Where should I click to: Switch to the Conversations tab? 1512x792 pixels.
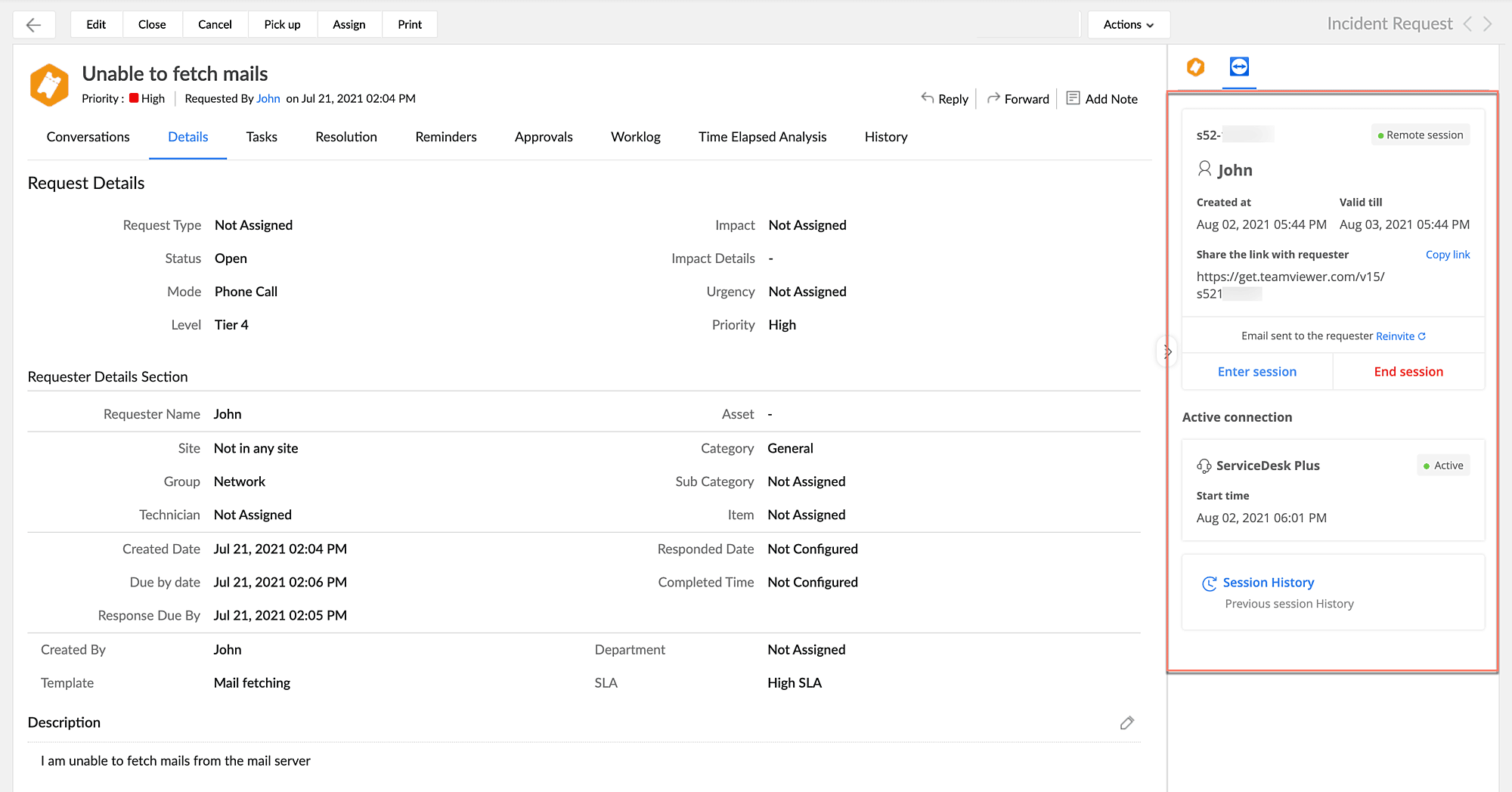(88, 137)
